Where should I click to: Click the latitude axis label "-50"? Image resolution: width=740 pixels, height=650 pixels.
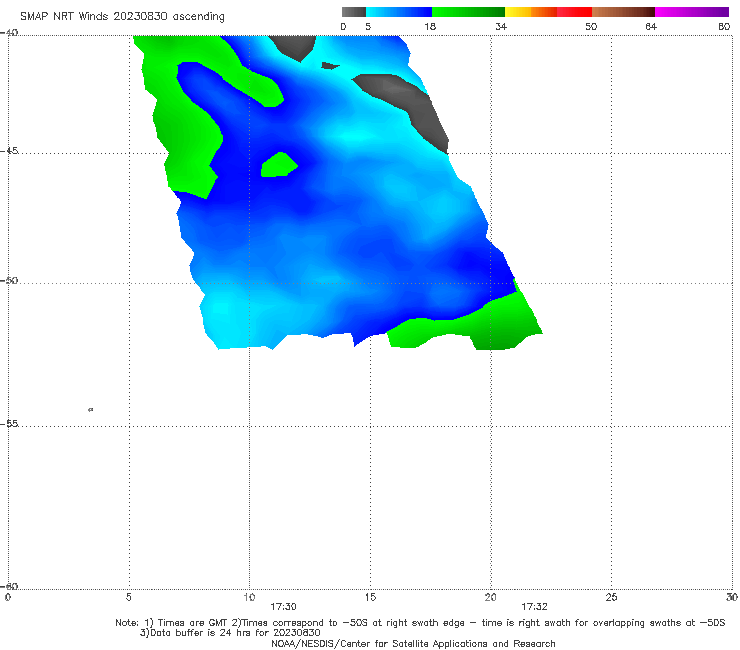pos(9,280)
